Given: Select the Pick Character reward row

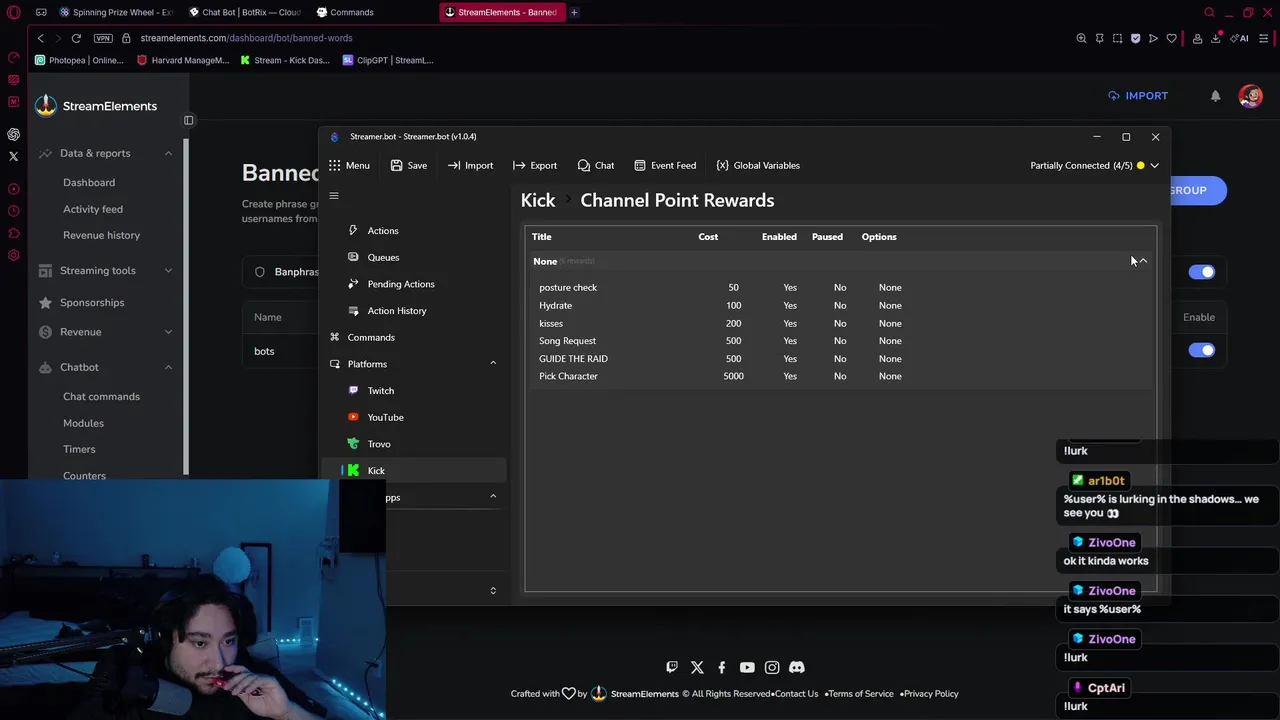Looking at the screenshot, I should point(842,376).
